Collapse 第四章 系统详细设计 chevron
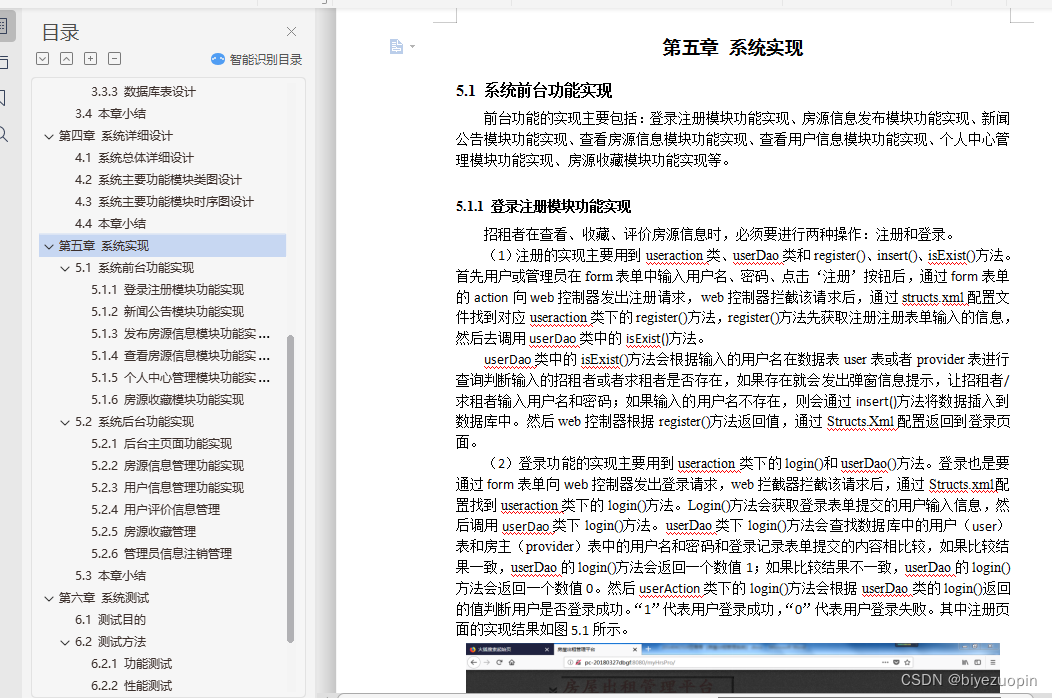The image size is (1052, 698). tap(48, 136)
